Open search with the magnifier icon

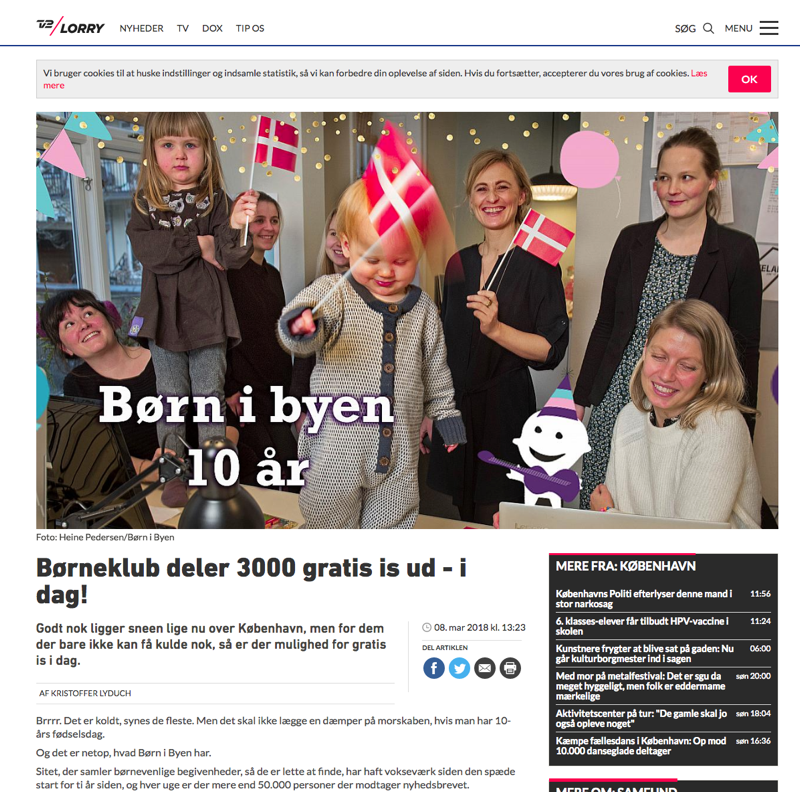(x=708, y=28)
